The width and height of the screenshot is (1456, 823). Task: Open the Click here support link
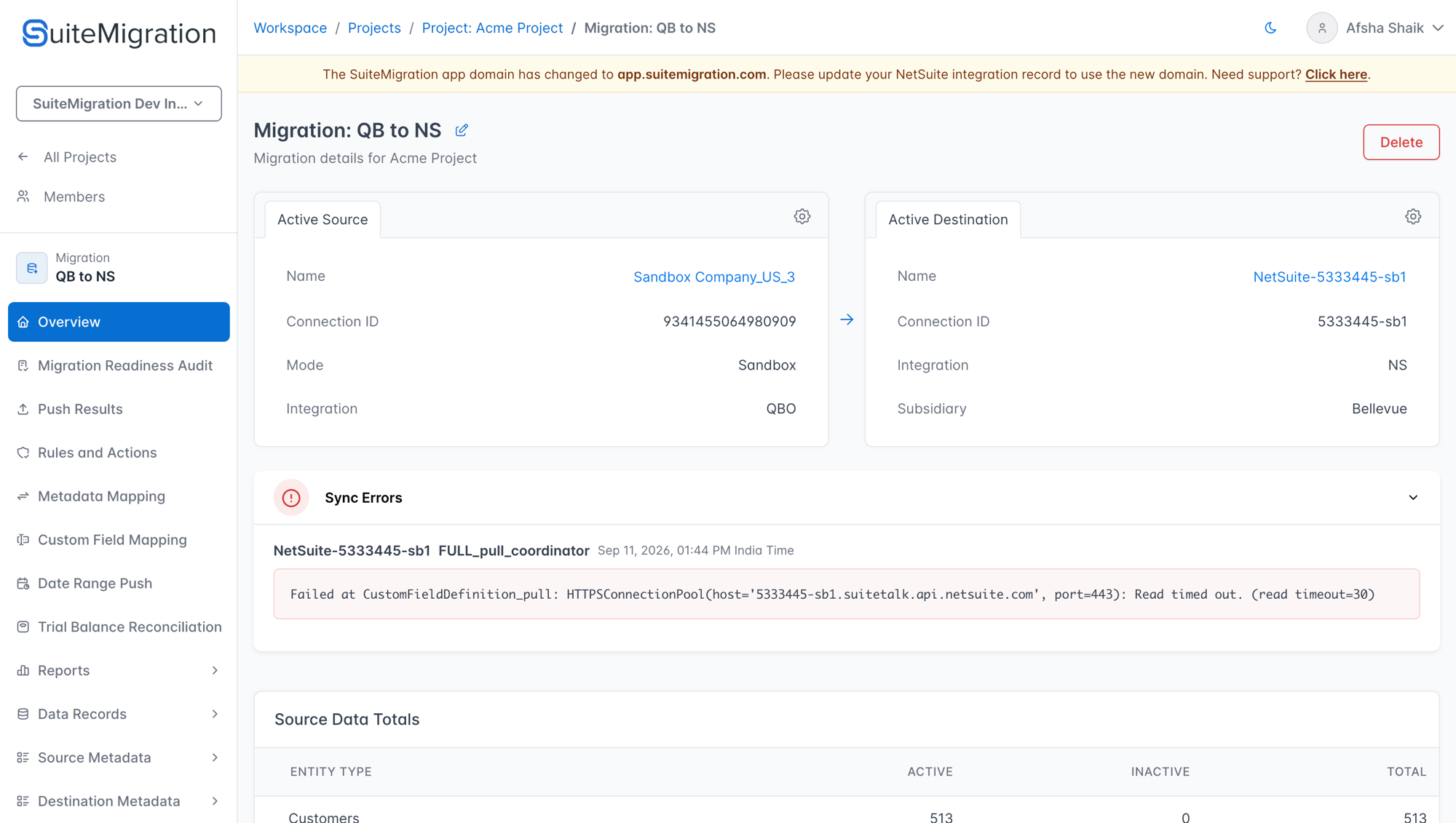pyautogui.click(x=1336, y=74)
